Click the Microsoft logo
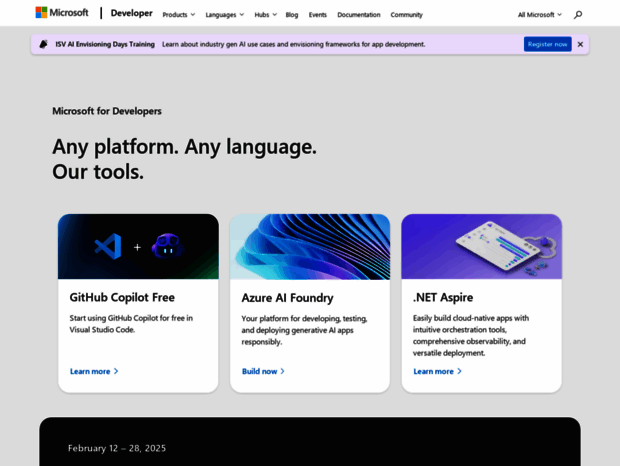This screenshot has width=620, height=466. [62, 13]
